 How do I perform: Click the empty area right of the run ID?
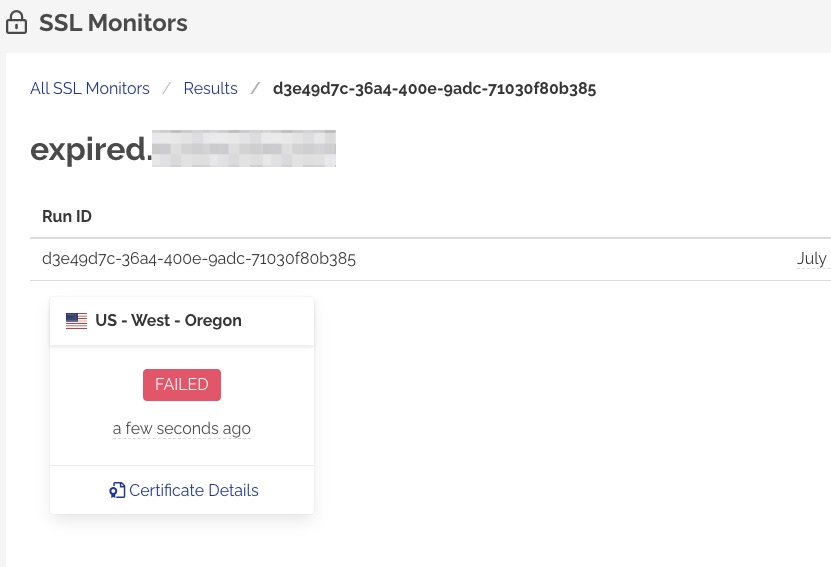[x=570, y=259]
